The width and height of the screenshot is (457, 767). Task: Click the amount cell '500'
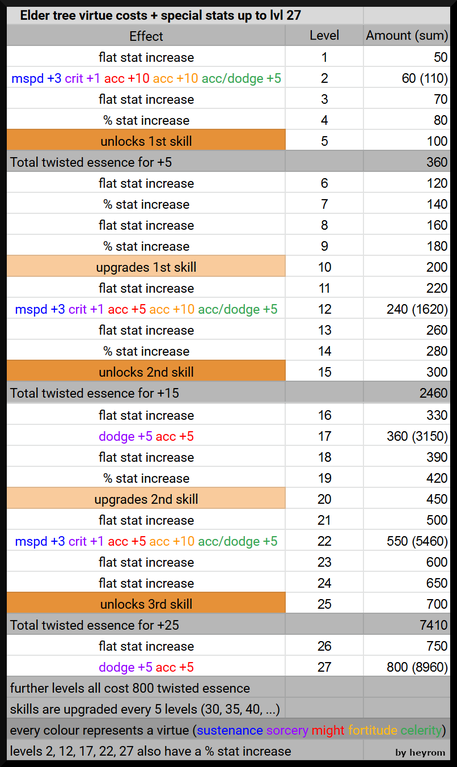point(407,520)
